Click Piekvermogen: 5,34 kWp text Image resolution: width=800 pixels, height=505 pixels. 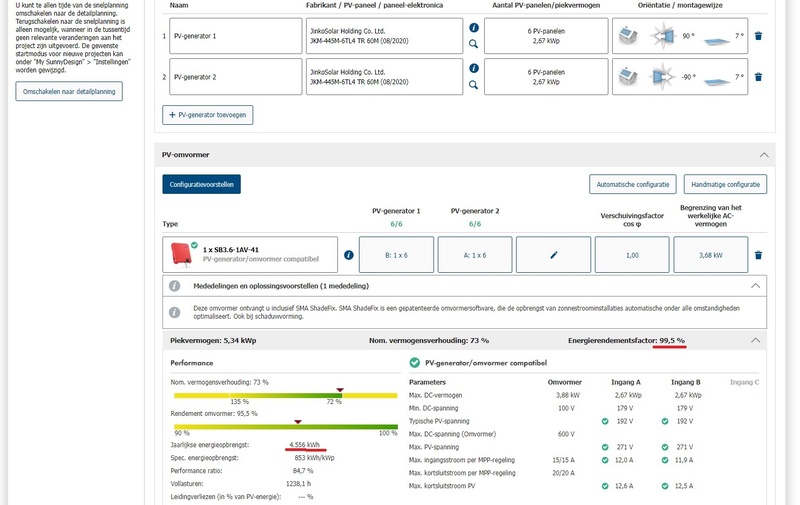point(213,340)
